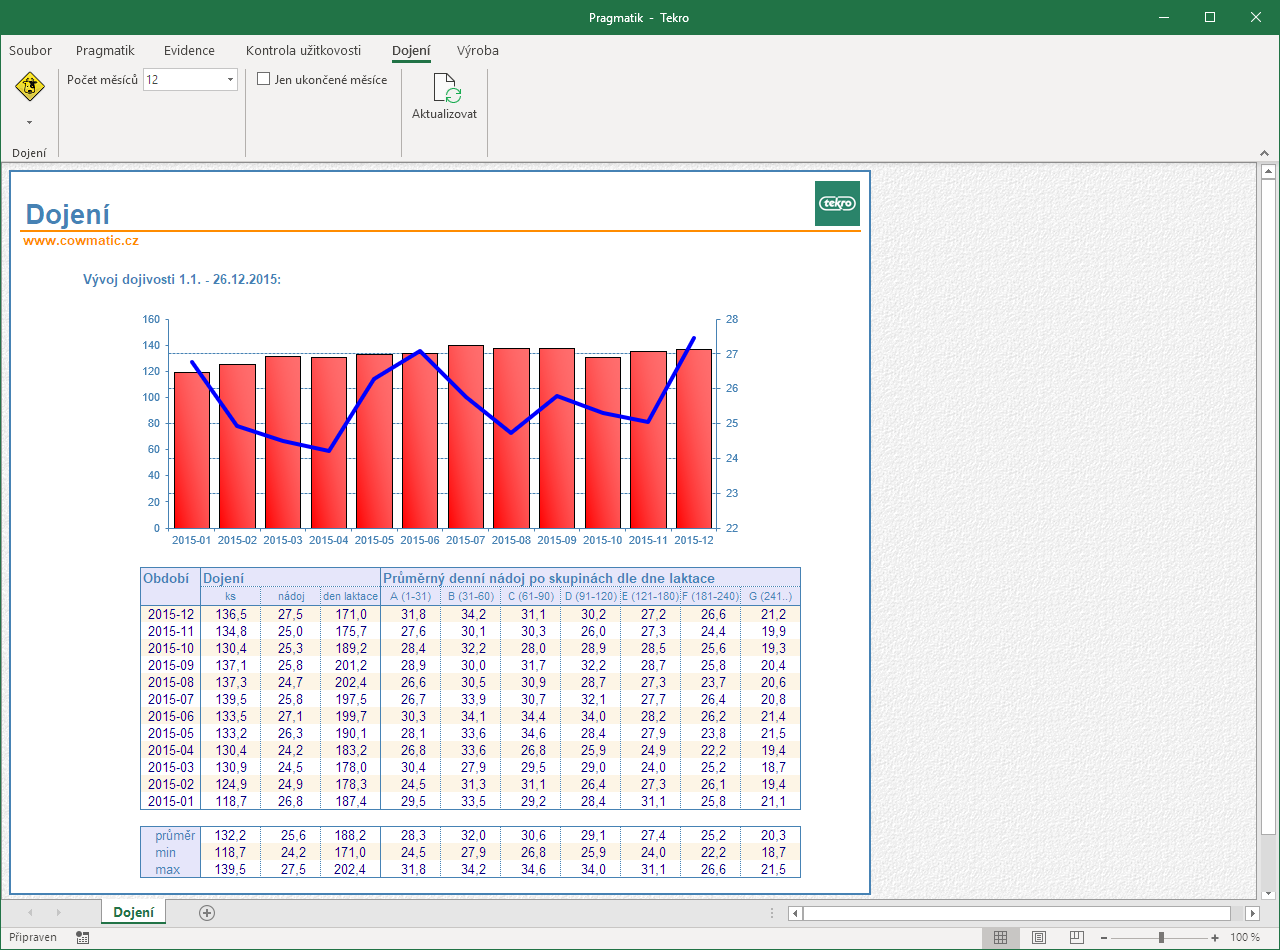This screenshot has height=950, width=1280.
Task: Switch to Page Break Preview view
Action: click(x=1077, y=938)
